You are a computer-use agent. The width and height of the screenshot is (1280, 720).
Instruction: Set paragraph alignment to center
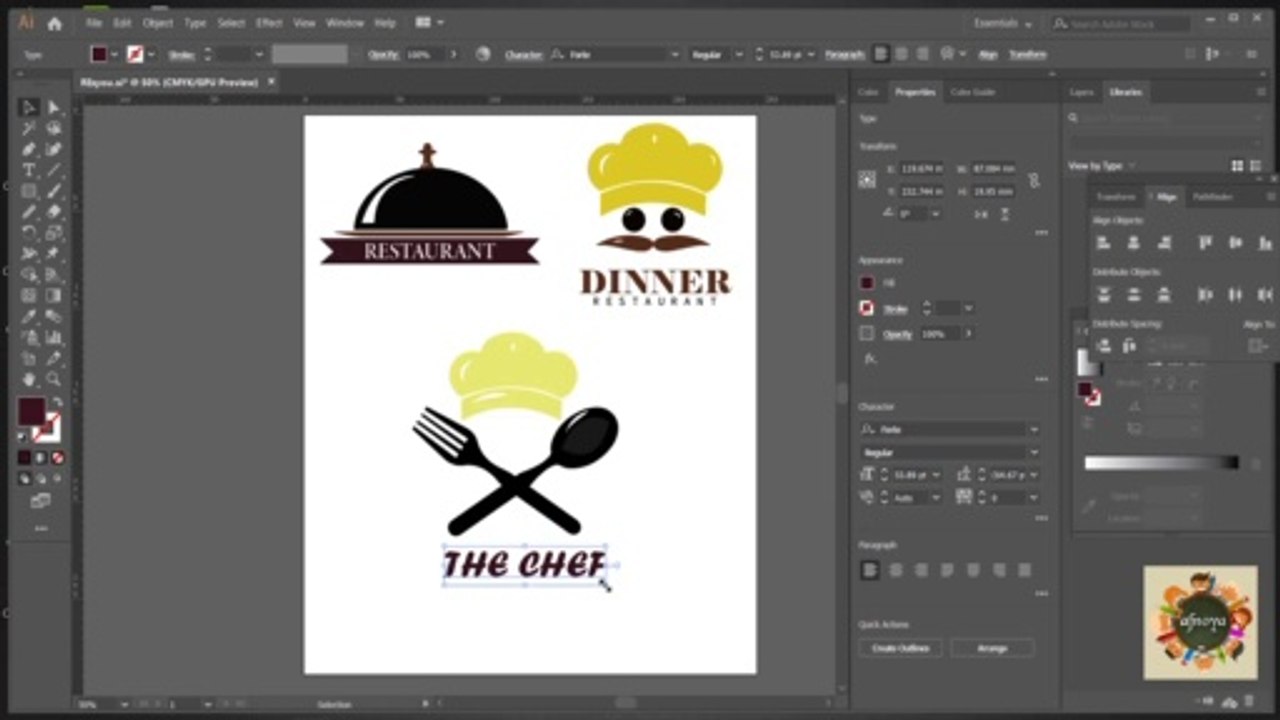coord(896,570)
